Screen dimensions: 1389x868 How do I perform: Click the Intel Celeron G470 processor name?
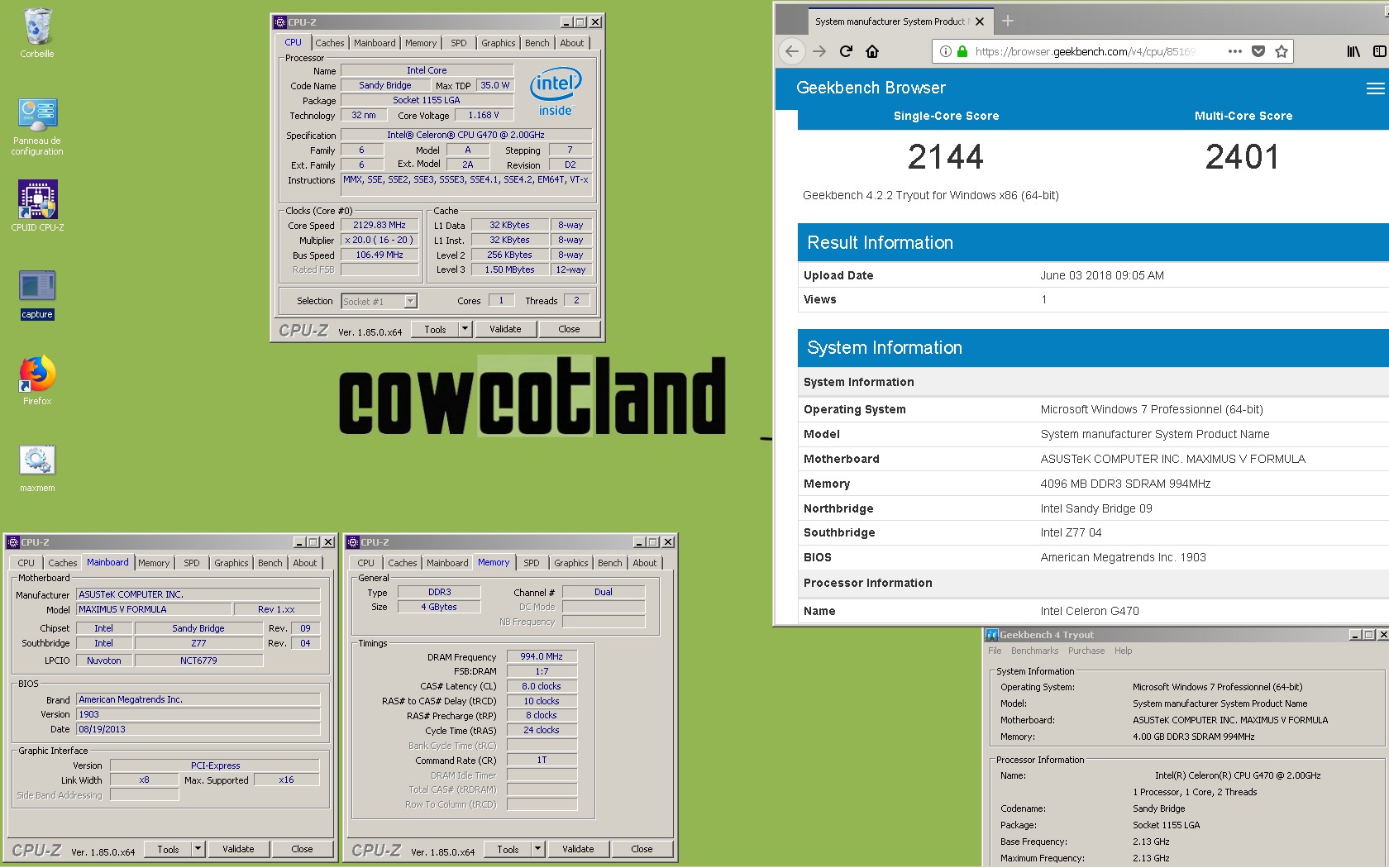tap(1090, 611)
